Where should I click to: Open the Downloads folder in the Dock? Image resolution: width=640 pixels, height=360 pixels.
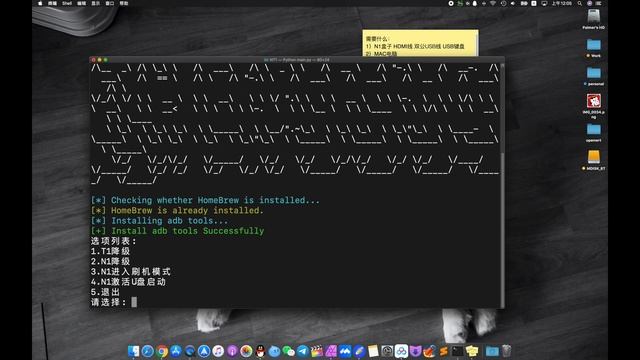pyautogui.click(x=492, y=351)
